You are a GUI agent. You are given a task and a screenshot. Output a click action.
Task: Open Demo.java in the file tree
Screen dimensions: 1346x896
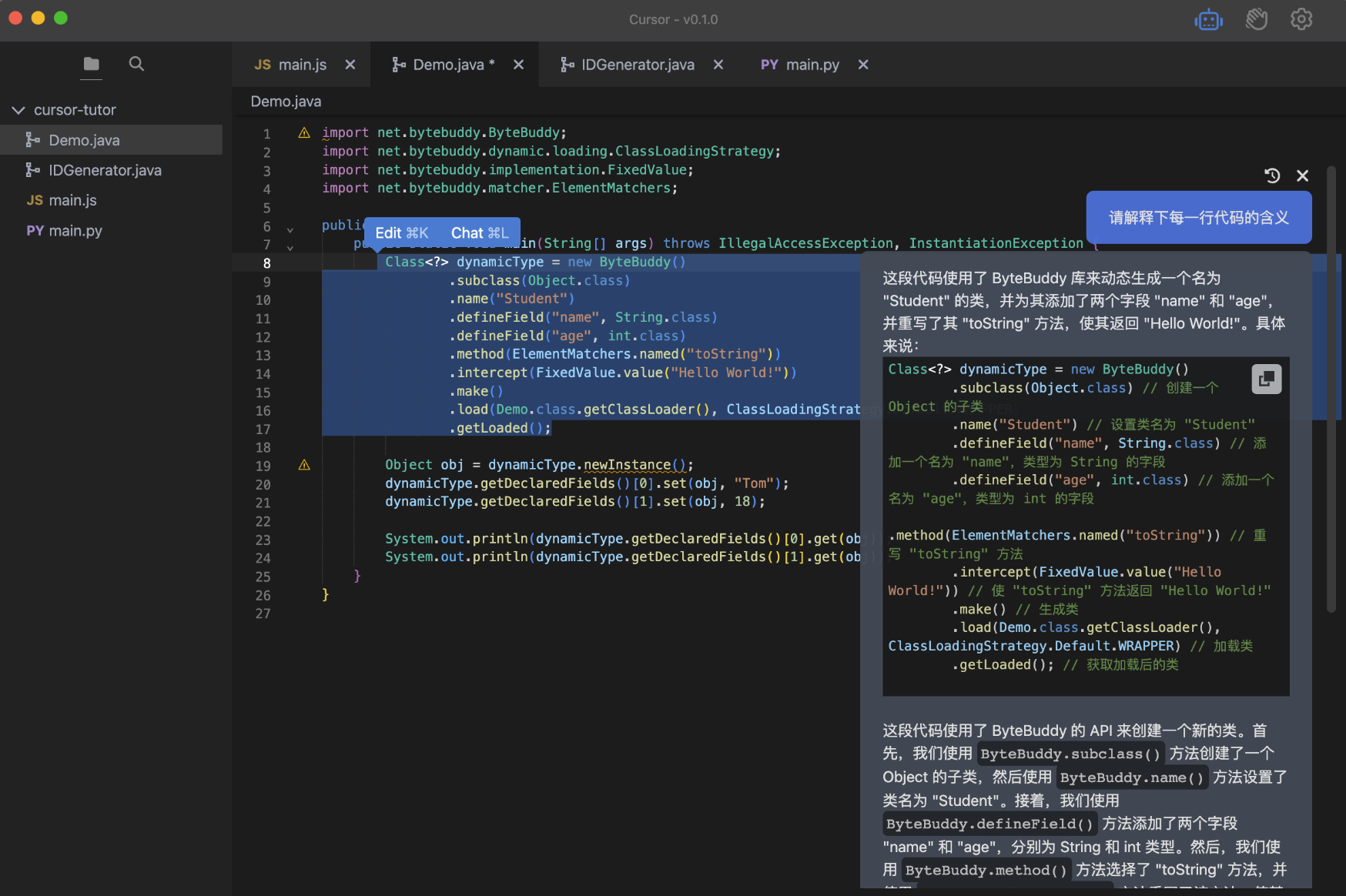coord(112,140)
